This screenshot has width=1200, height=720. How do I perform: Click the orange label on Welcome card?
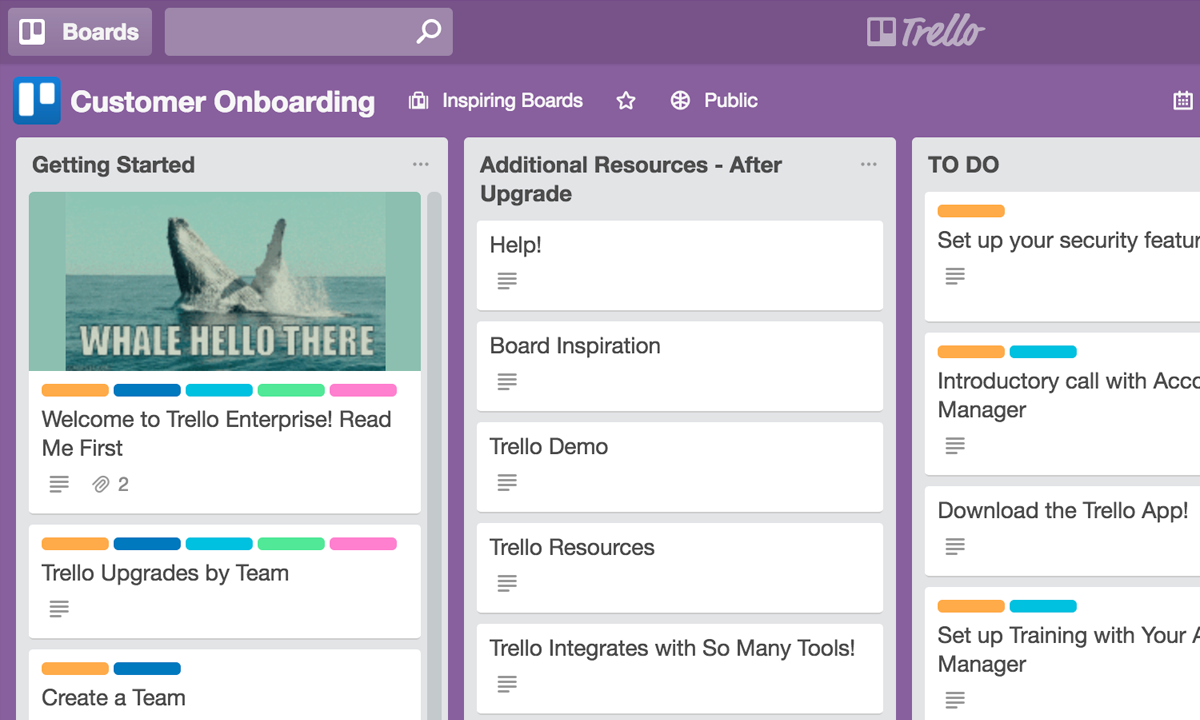click(x=75, y=390)
